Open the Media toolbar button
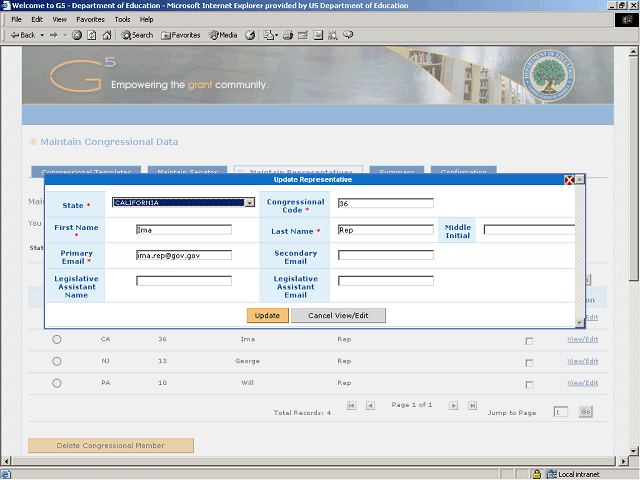Image resolution: width=640 pixels, height=480 pixels. (222, 35)
